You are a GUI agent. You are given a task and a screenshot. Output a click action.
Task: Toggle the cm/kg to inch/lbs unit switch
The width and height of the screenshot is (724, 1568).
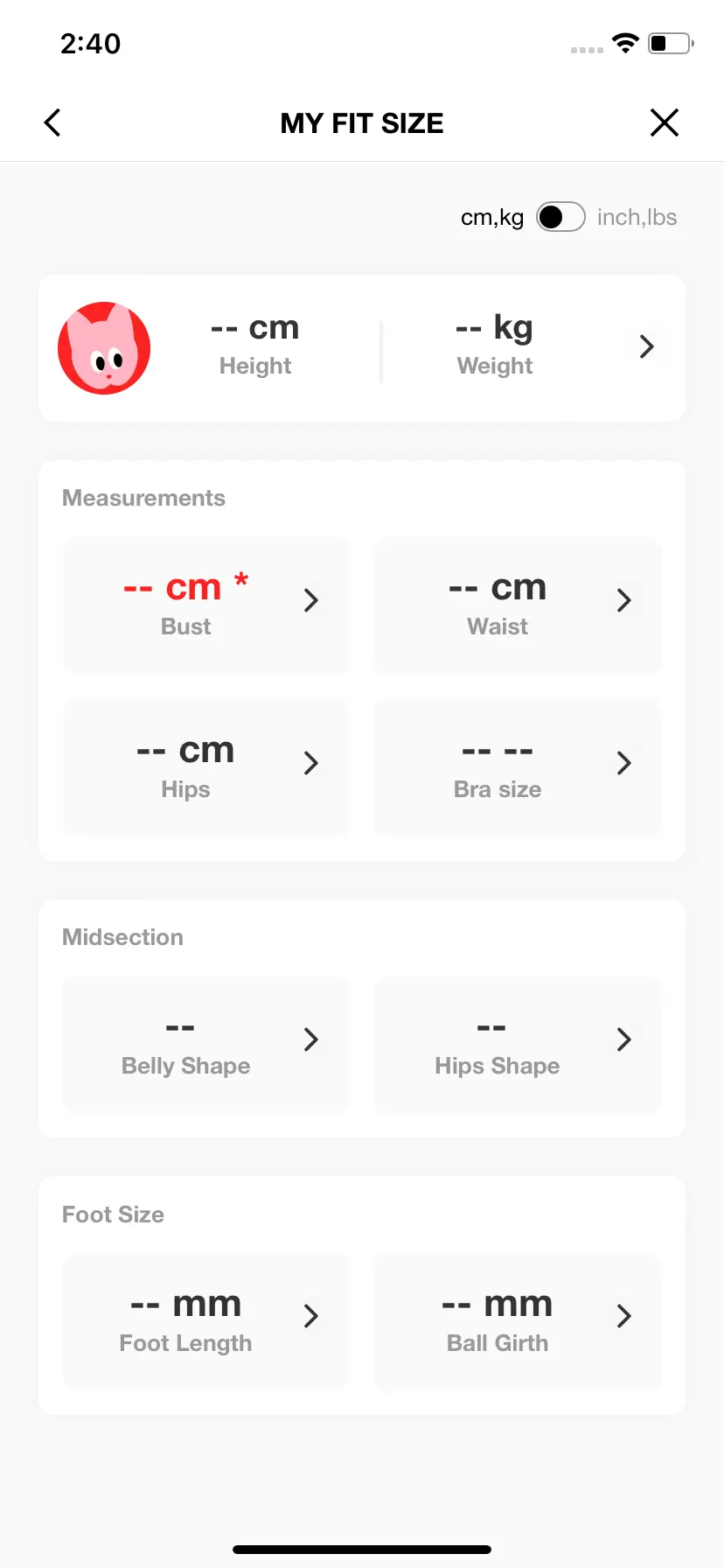click(x=560, y=217)
